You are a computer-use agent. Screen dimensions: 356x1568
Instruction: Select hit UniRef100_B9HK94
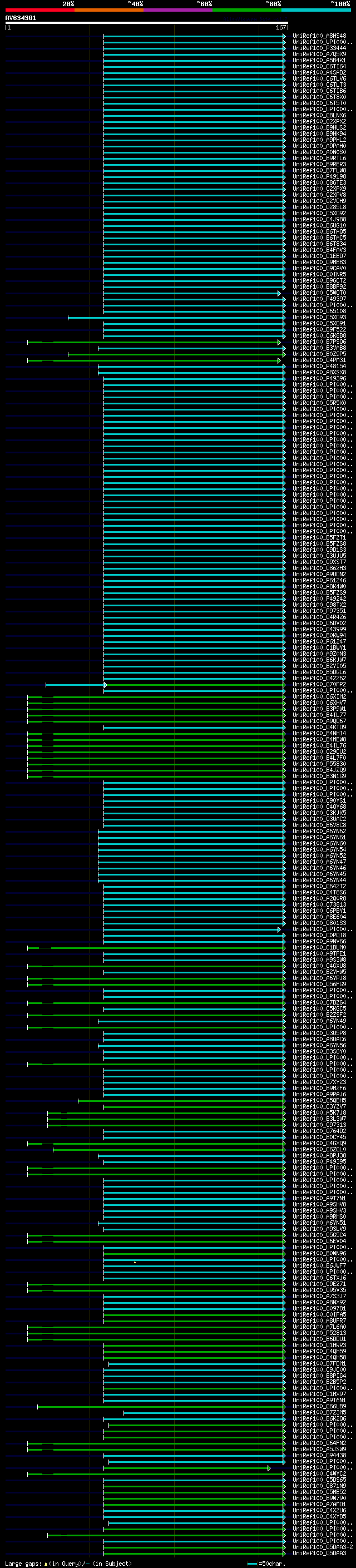[319, 134]
